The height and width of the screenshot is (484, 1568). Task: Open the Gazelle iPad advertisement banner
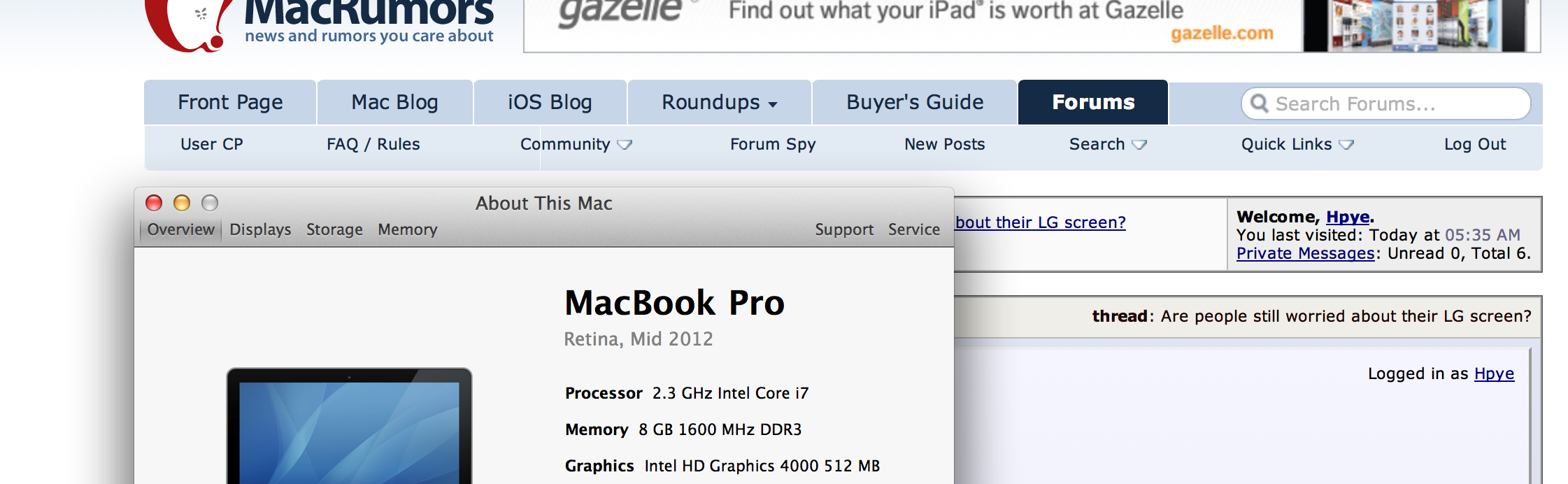point(1032,25)
